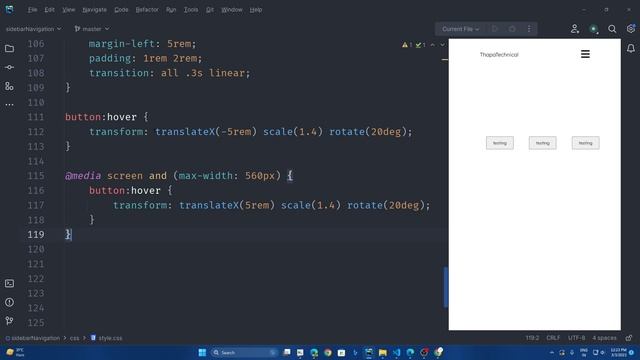Screen dimensions: 640x360
Task: Click the taskbar clock and date
Action: click(x=619, y=352)
